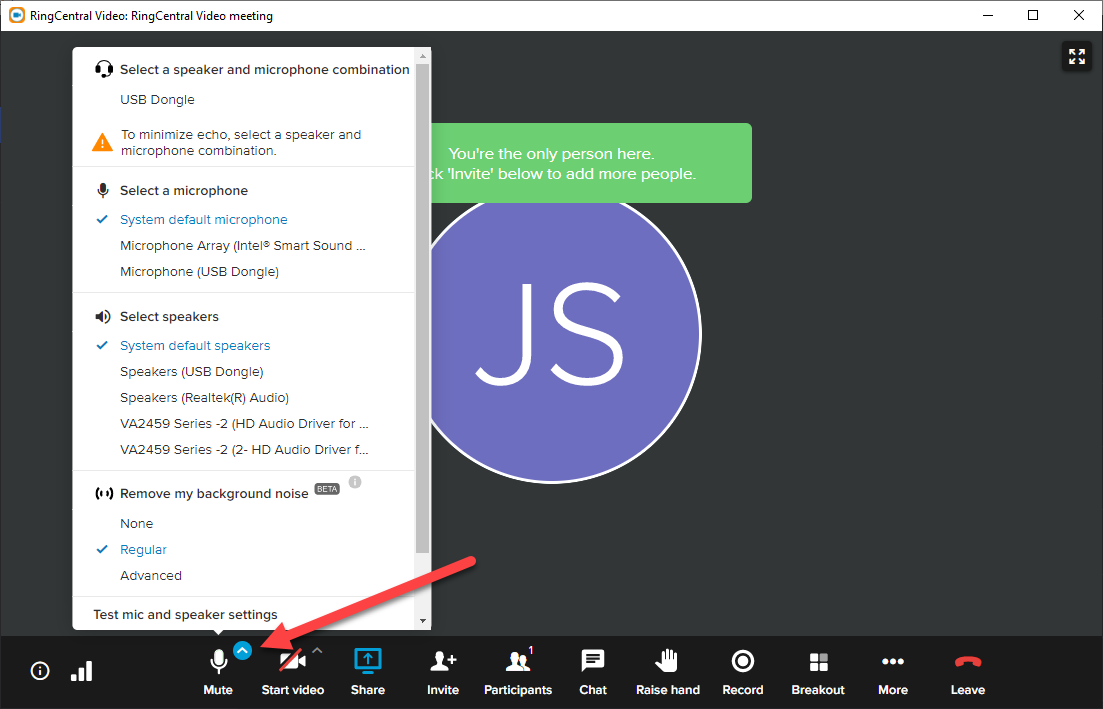Image resolution: width=1103 pixels, height=709 pixels.
Task: Choose System default microphone
Action: pos(203,219)
